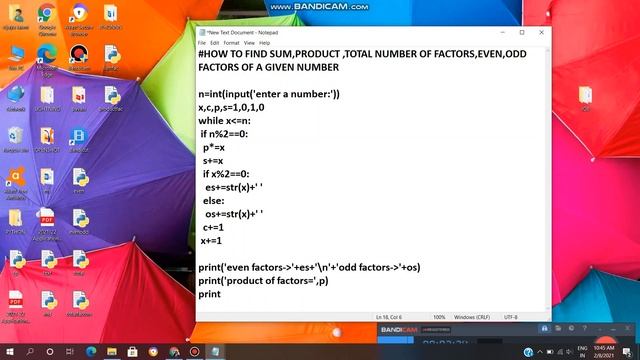Open the folder icon in the Bandicam bar
This screenshot has width=640, height=360.
[558, 328]
